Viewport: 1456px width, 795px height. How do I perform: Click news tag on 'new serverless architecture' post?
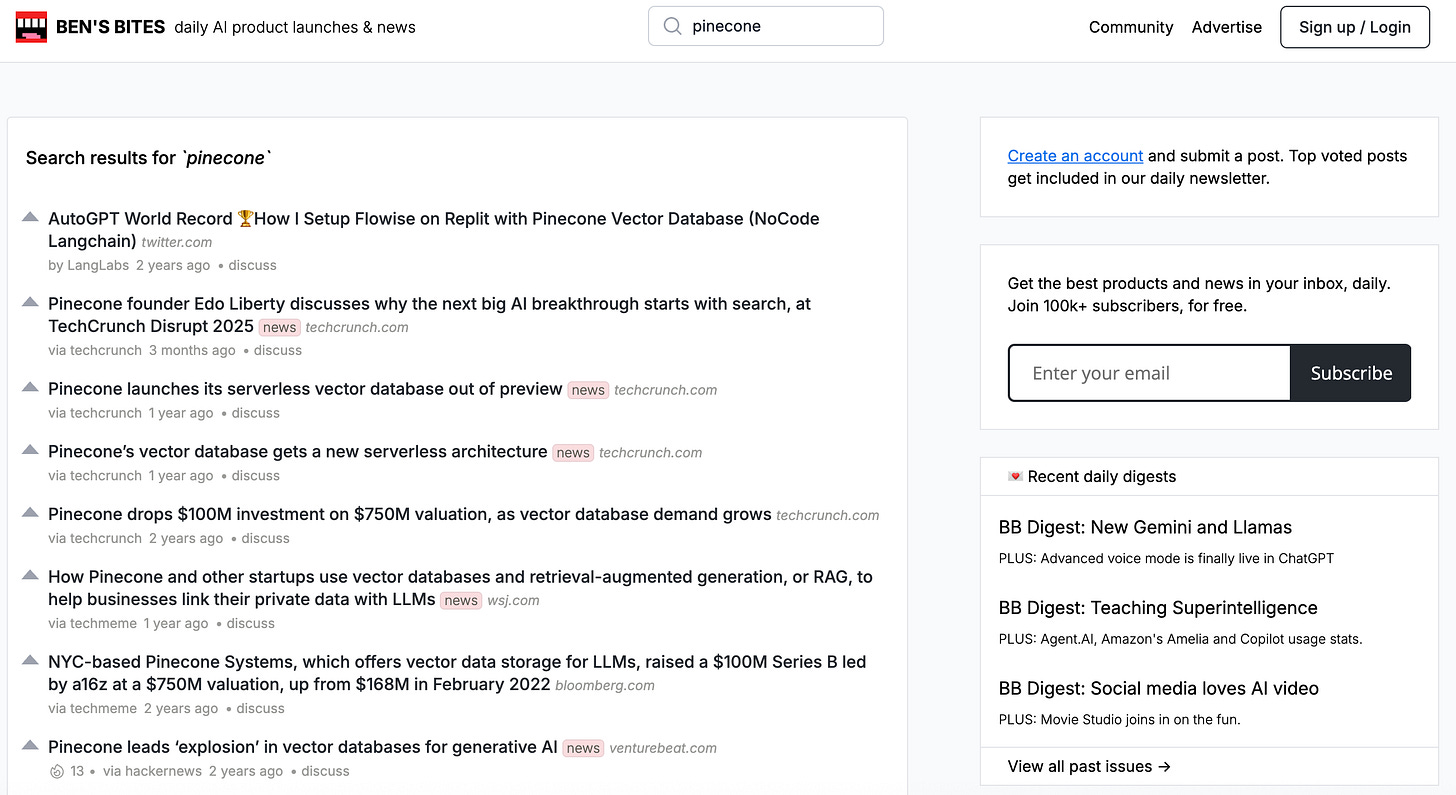[573, 453]
